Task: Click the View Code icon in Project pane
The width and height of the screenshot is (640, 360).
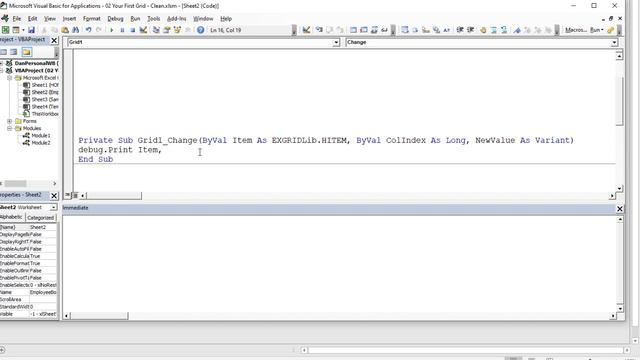Action: (3, 52)
